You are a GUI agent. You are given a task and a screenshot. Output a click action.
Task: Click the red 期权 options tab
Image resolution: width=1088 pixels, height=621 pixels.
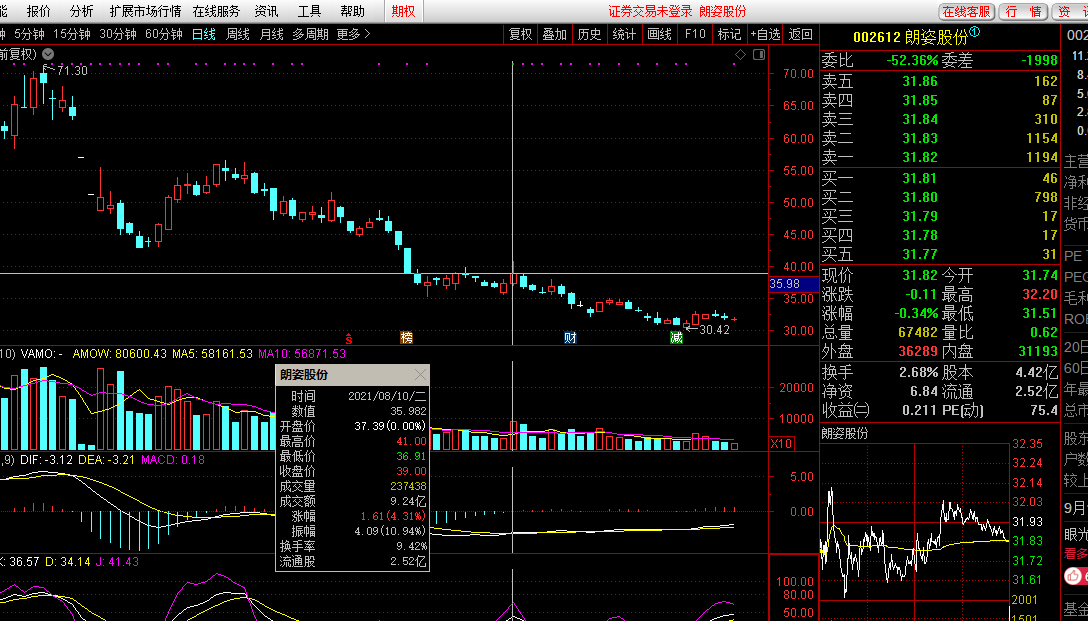(x=403, y=11)
